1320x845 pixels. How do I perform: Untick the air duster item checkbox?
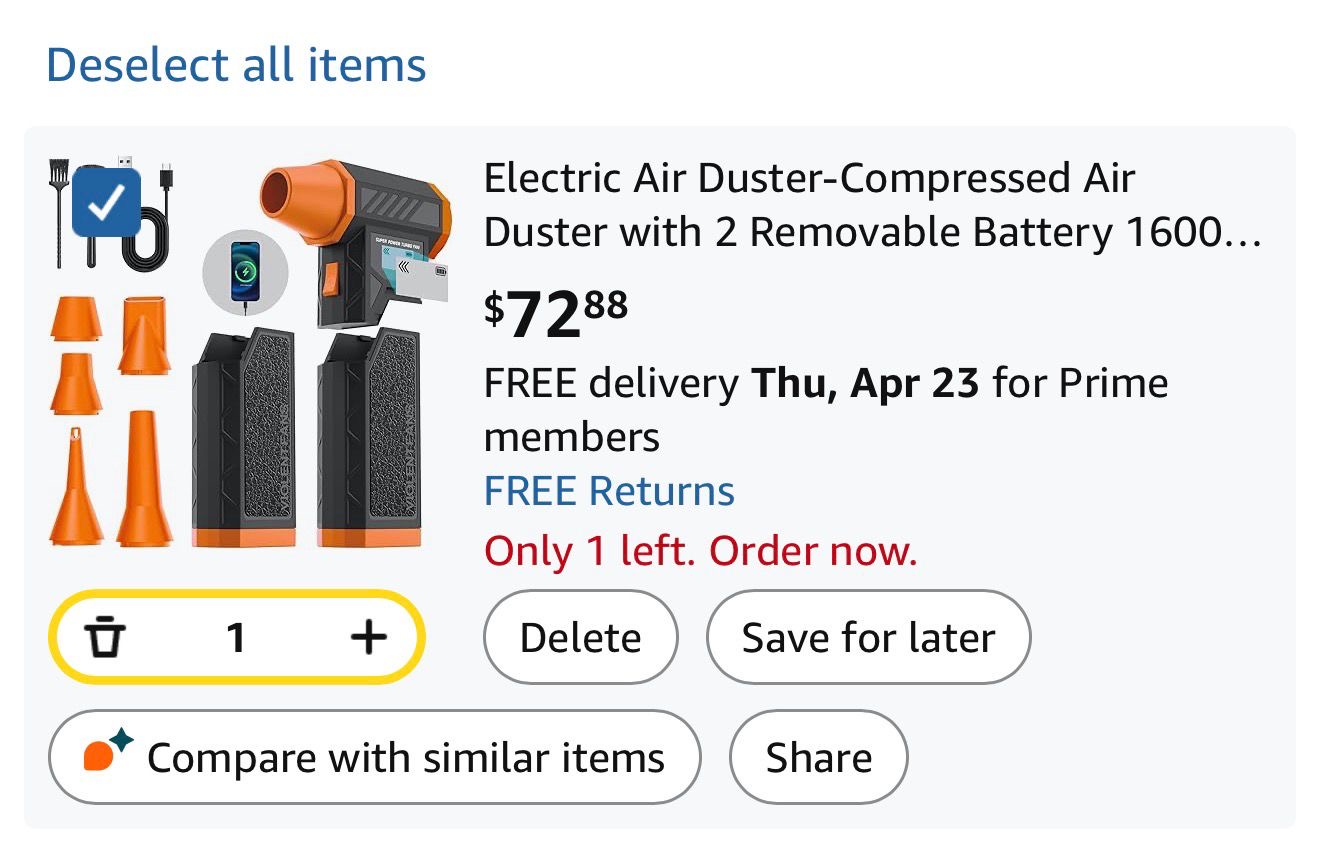106,203
